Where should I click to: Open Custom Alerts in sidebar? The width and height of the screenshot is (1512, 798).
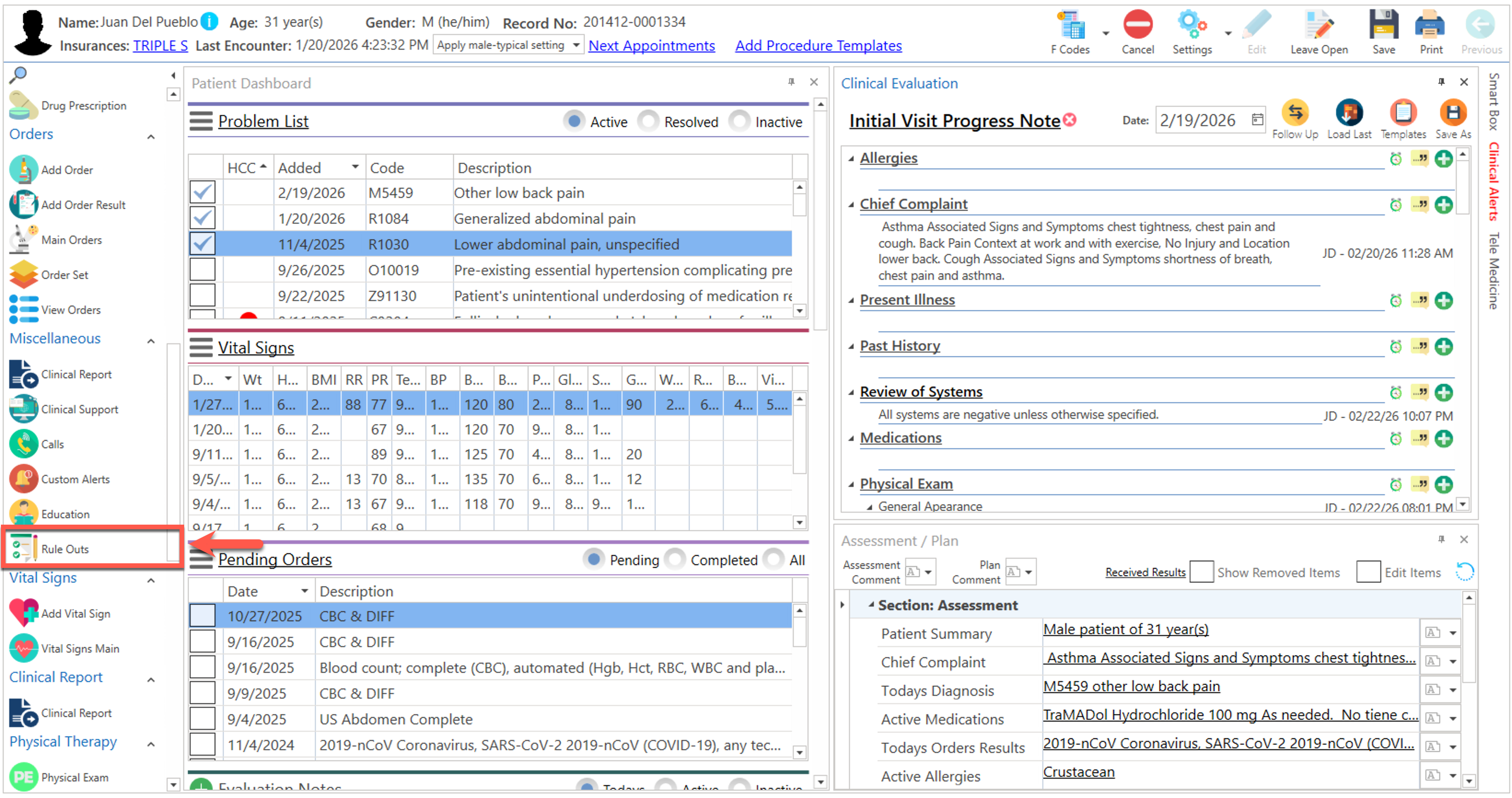(75, 480)
